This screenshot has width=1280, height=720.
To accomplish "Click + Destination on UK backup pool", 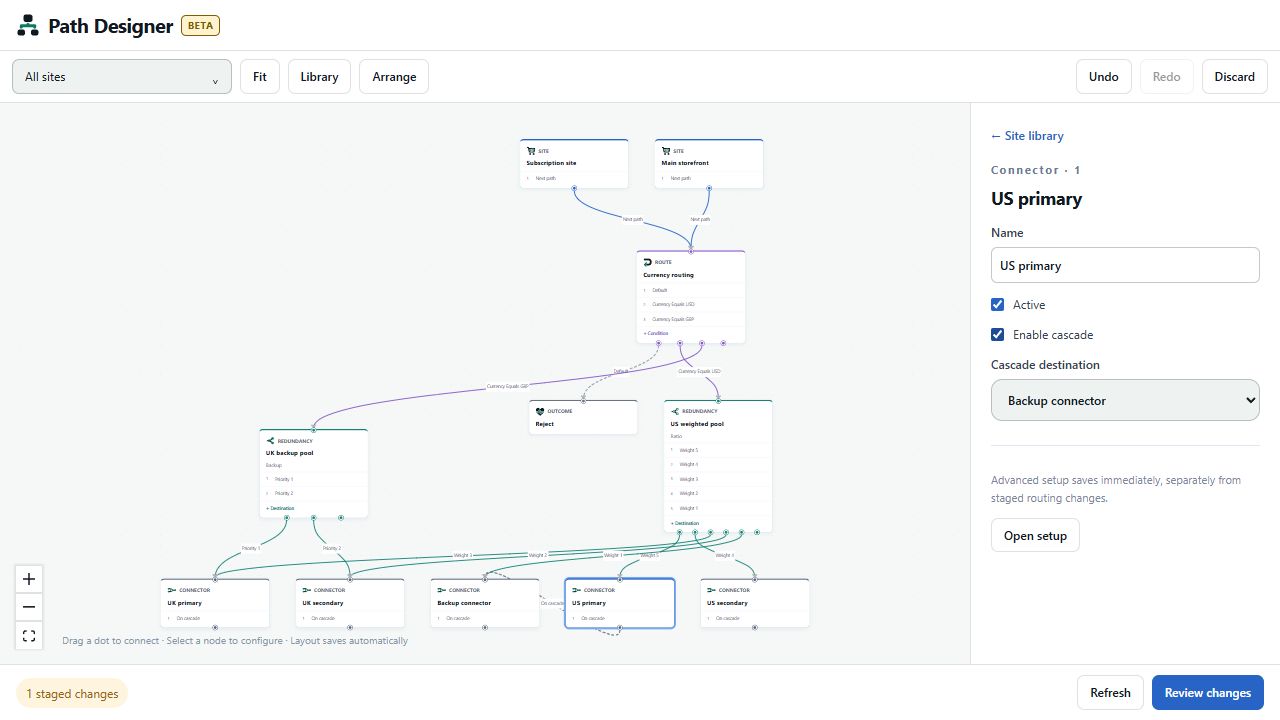I will point(280,508).
